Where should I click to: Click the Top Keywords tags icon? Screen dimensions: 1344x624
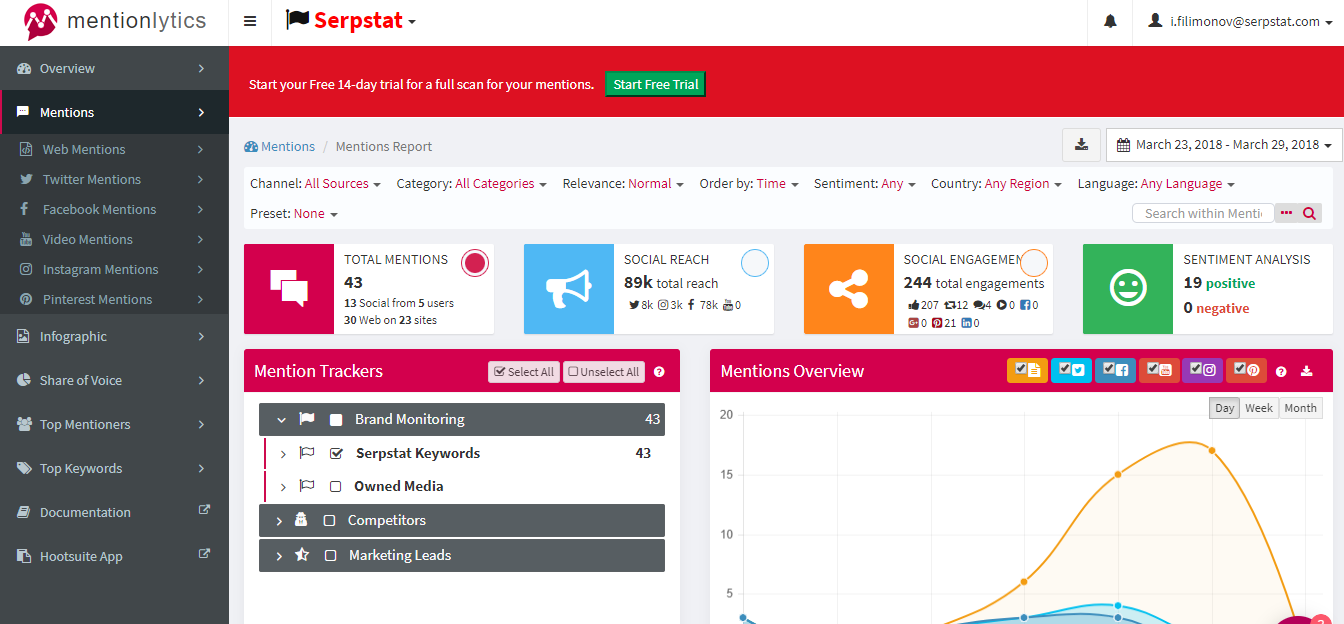click(x=24, y=469)
